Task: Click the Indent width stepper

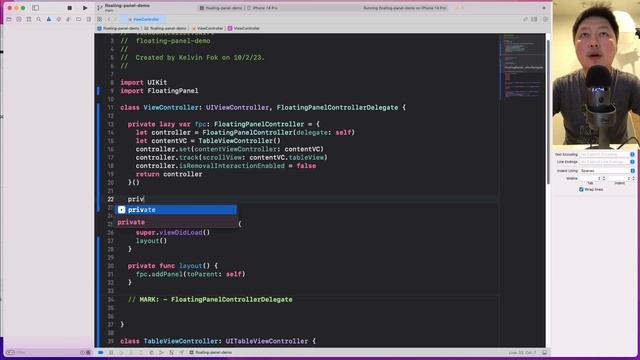Action: click(633, 178)
